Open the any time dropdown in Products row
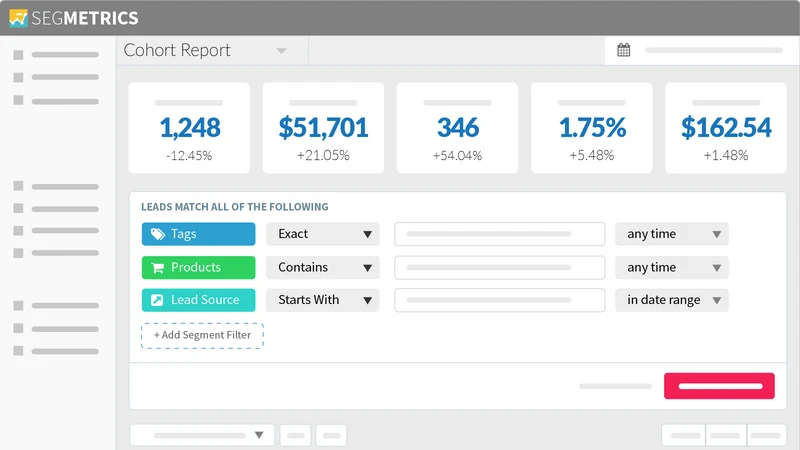The width and height of the screenshot is (800, 450). pyautogui.click(x=671, y=268)
